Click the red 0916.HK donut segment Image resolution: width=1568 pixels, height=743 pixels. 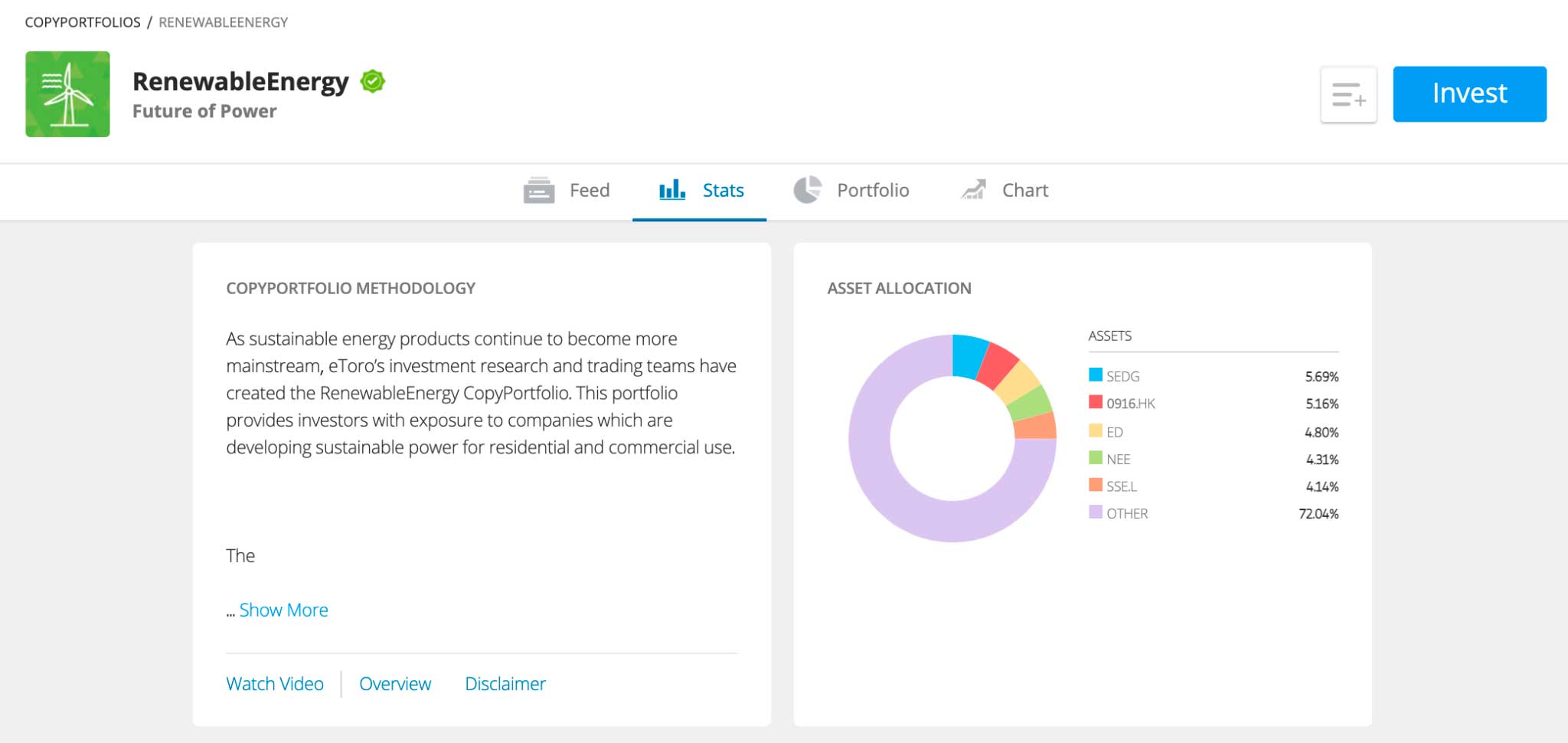coord(998,366)
